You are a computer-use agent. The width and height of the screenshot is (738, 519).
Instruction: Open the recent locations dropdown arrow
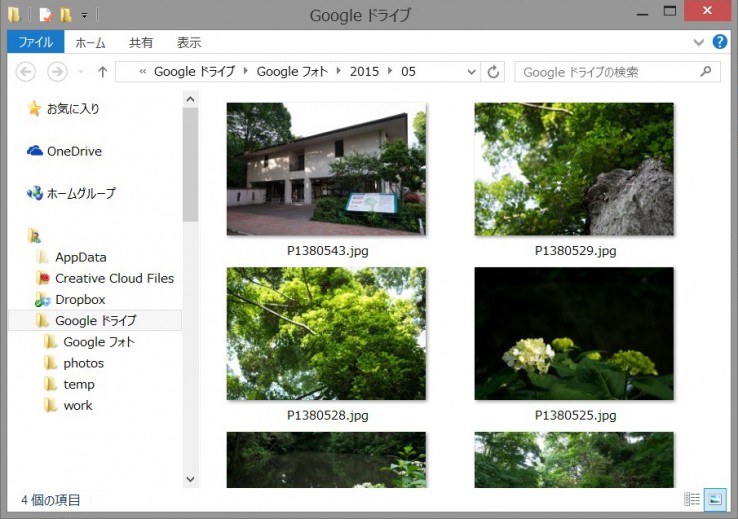(x=79, y=72)
